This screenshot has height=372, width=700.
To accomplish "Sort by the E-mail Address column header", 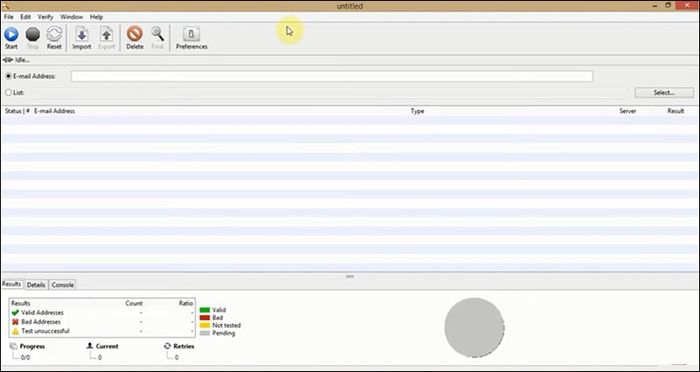I will (54, 111).
